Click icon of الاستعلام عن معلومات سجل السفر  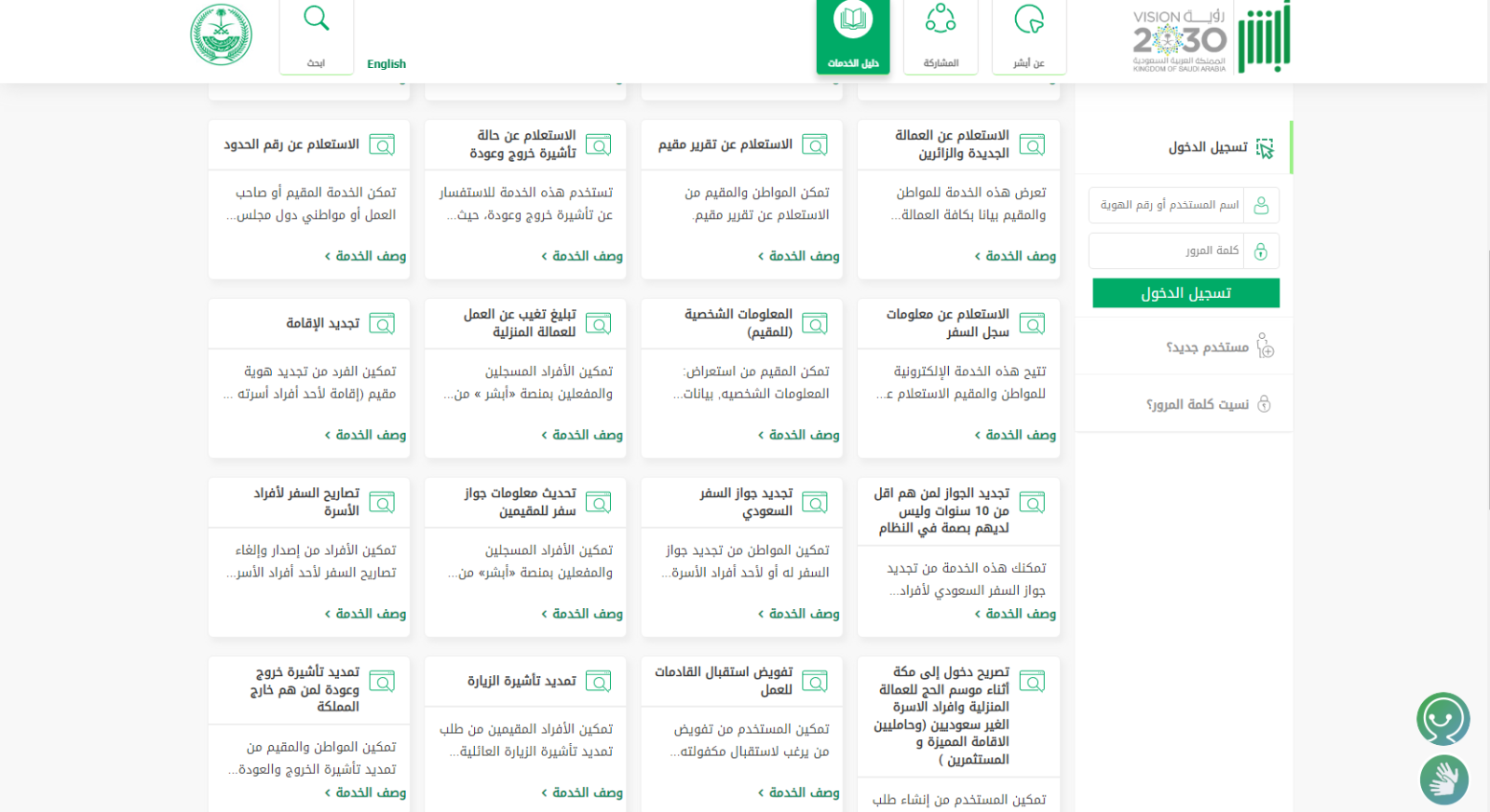(1032, 323)
